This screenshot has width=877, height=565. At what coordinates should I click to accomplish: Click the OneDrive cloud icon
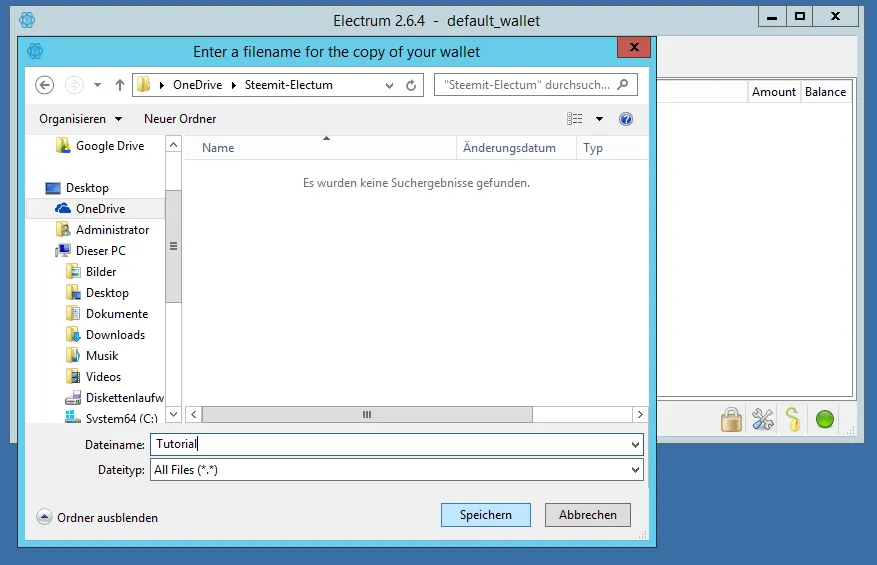tap(63, 208)
